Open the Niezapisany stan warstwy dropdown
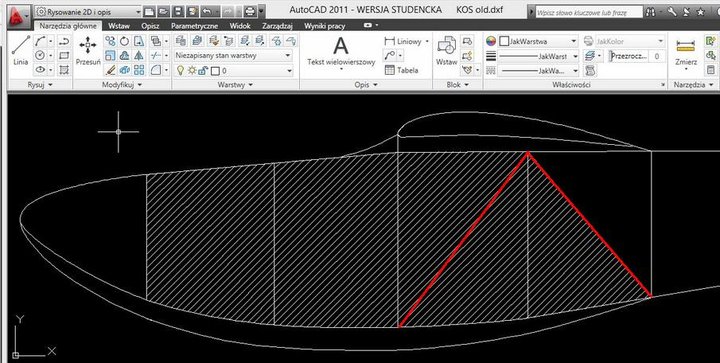The height and width of the screenshot is (363, 720). 233,56
